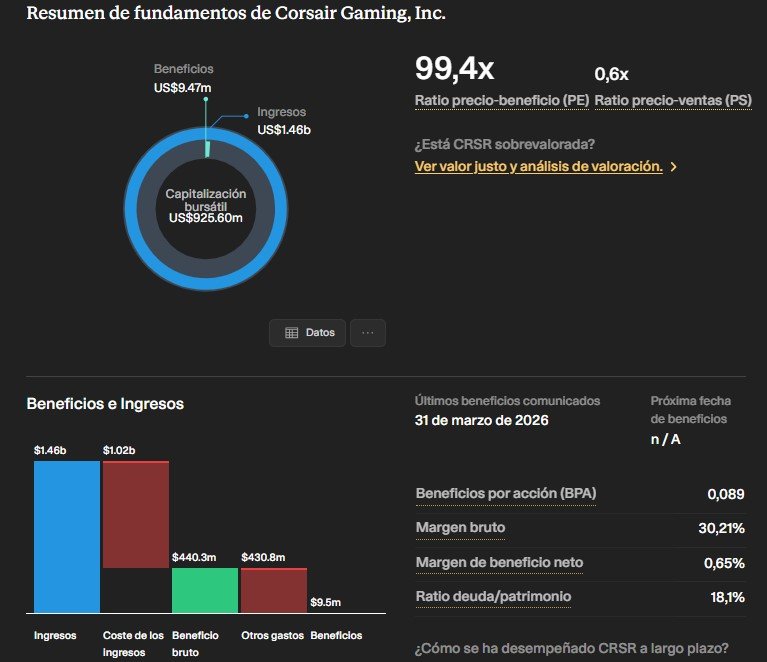This screenshot has width=767, height=662.
Task: Open Ratio deuda/patrimonio definition
Action: click(x=493, y=596)
